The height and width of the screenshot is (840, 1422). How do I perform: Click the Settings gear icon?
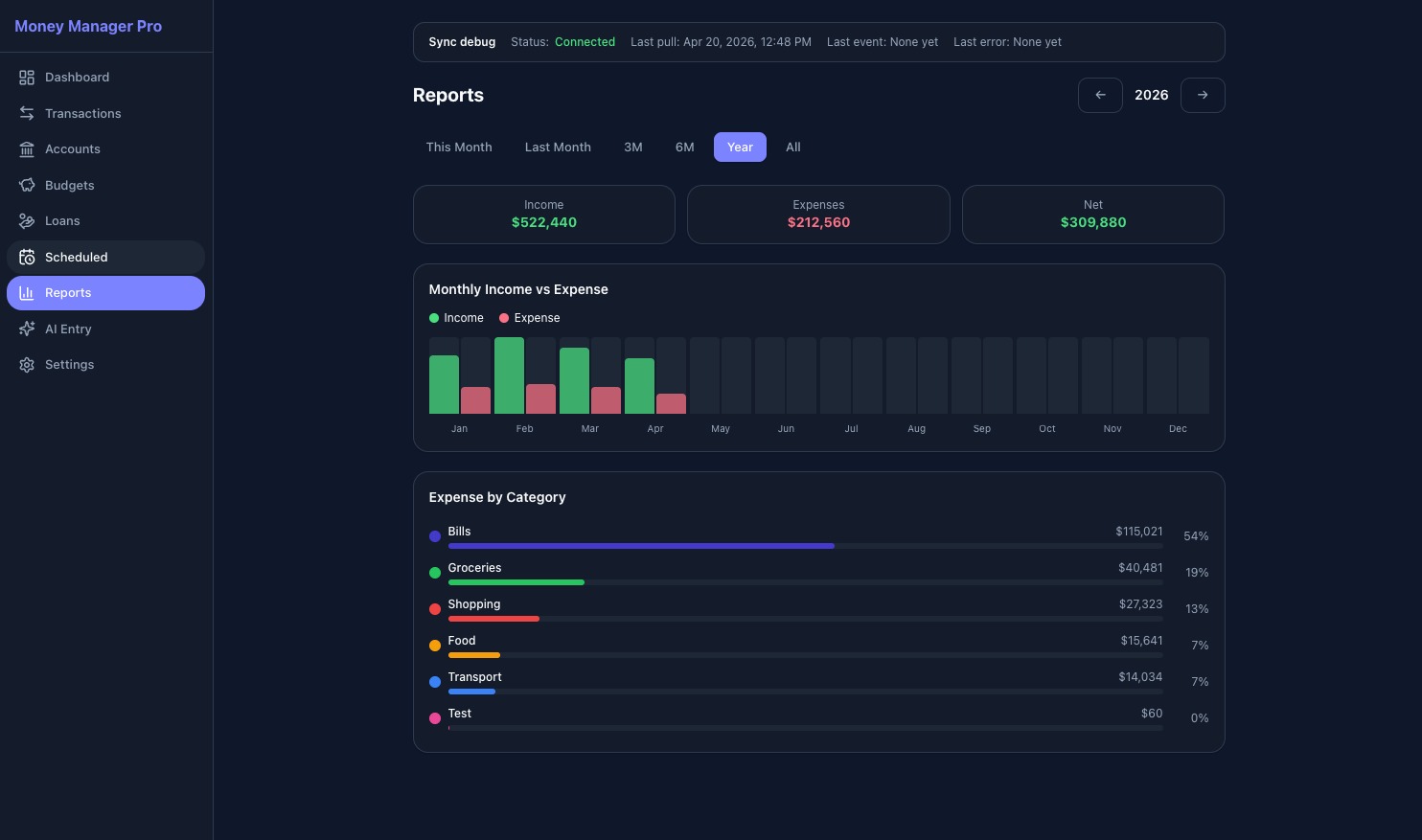click(27, 365)
